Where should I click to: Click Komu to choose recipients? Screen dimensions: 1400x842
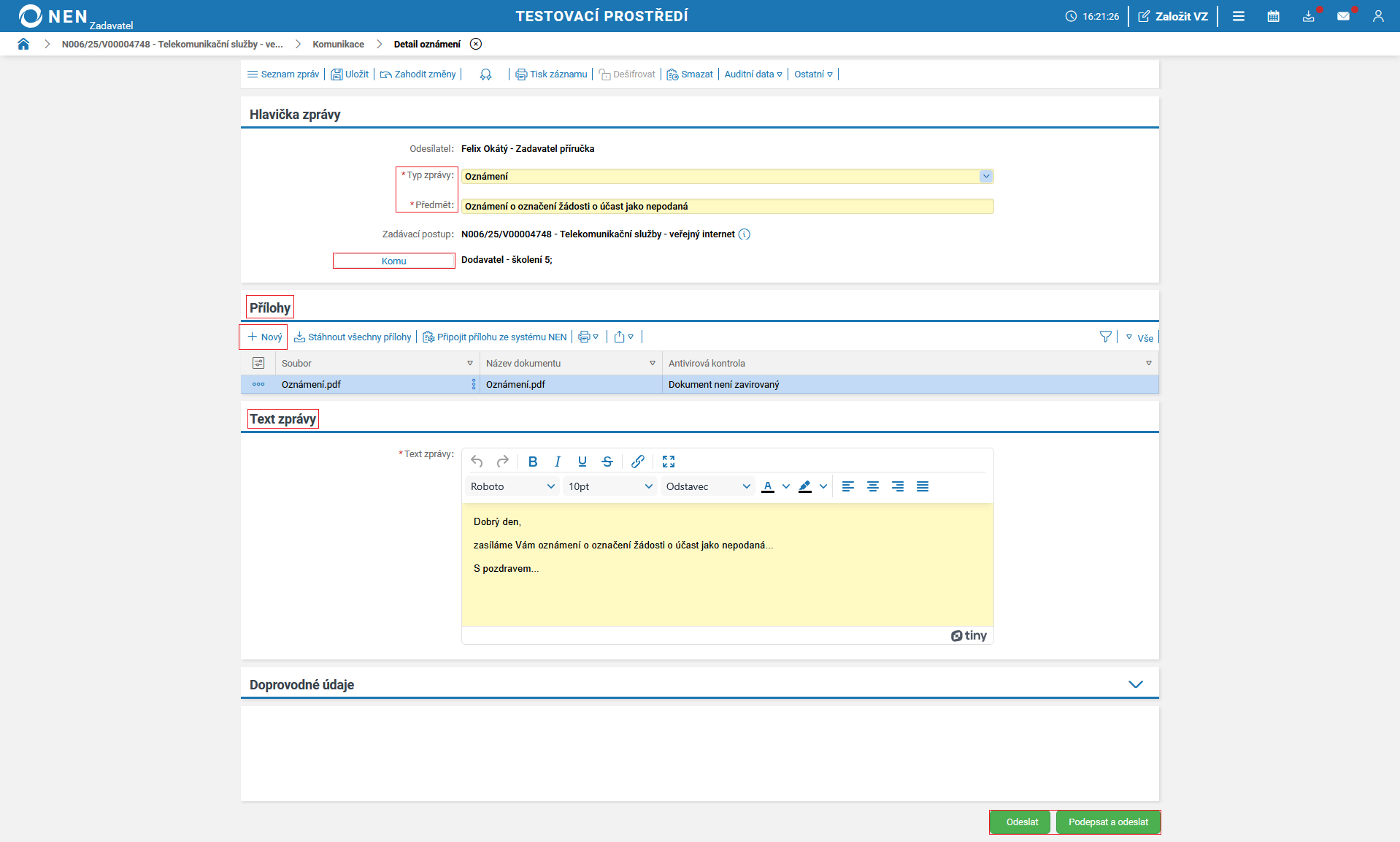click(x=394, y=261)
